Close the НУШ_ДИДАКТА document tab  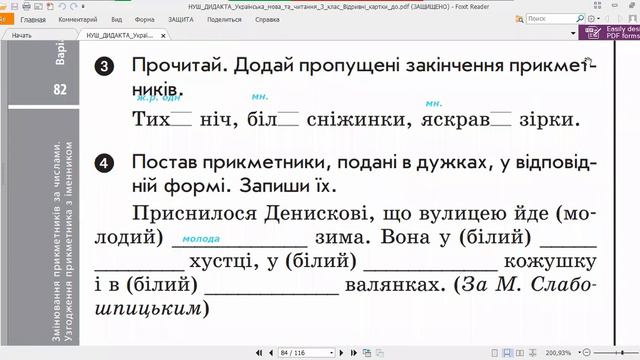coord(163,36)
